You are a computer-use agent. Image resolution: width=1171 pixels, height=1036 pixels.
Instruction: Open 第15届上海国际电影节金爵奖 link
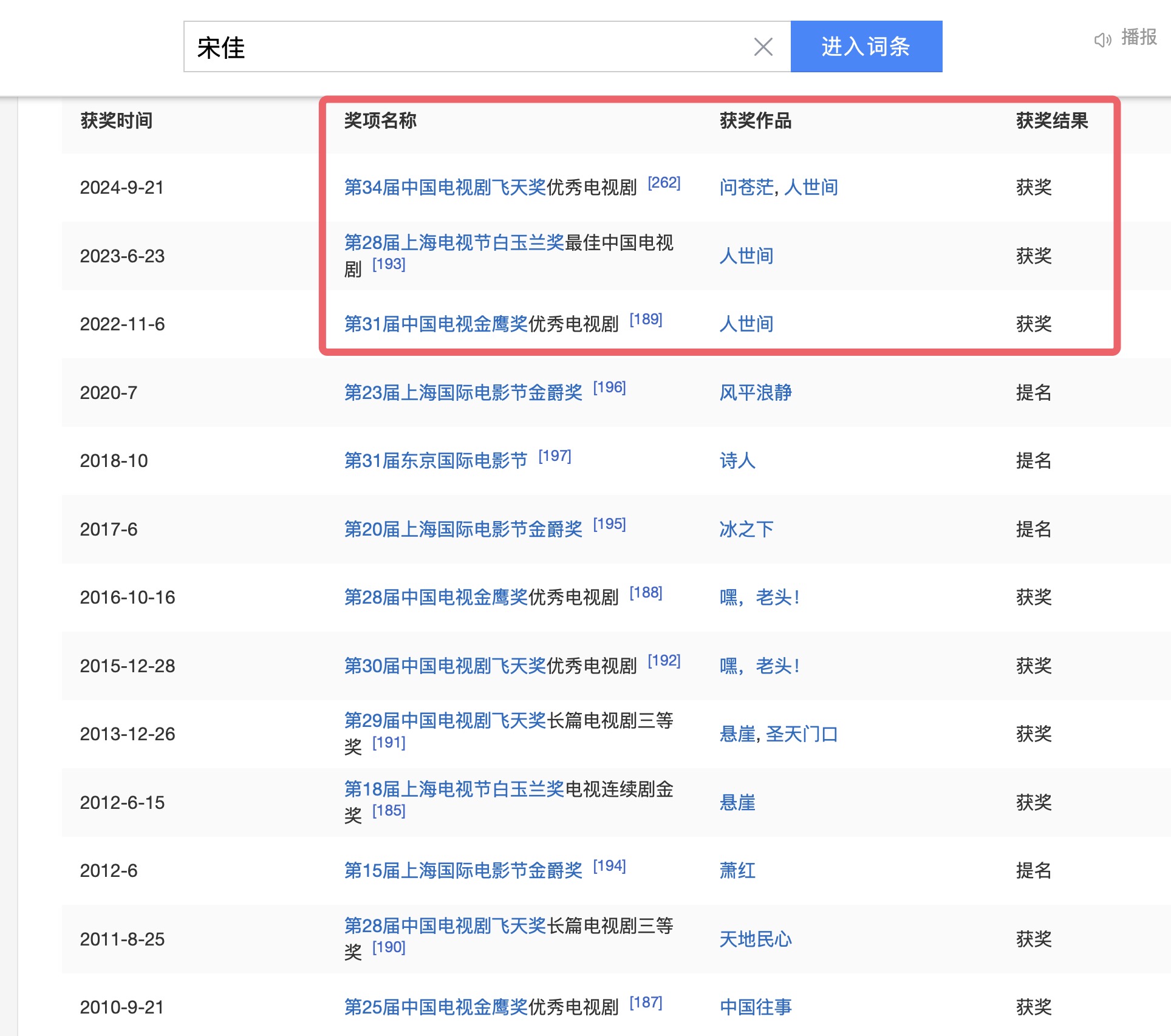point(463,871)
